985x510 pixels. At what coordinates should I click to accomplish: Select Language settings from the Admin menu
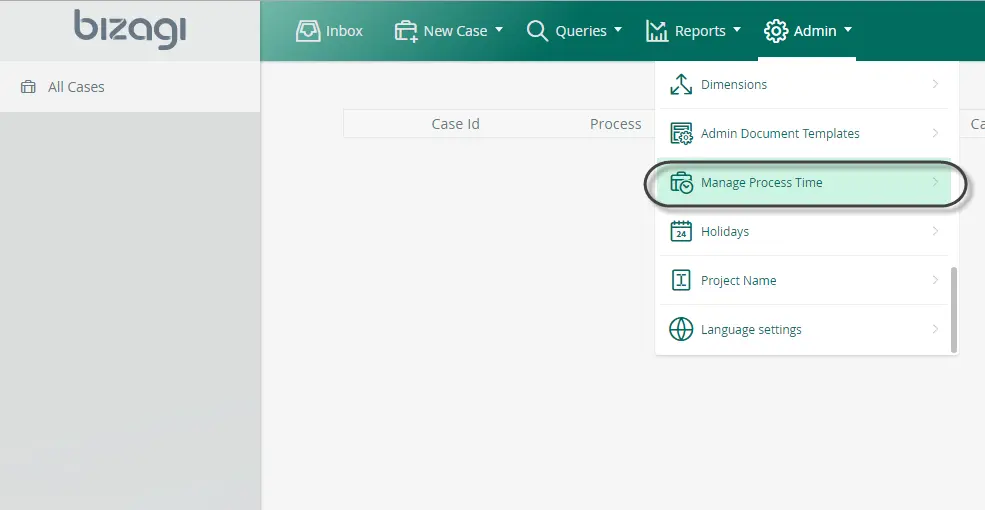click(x=803, y=329)
